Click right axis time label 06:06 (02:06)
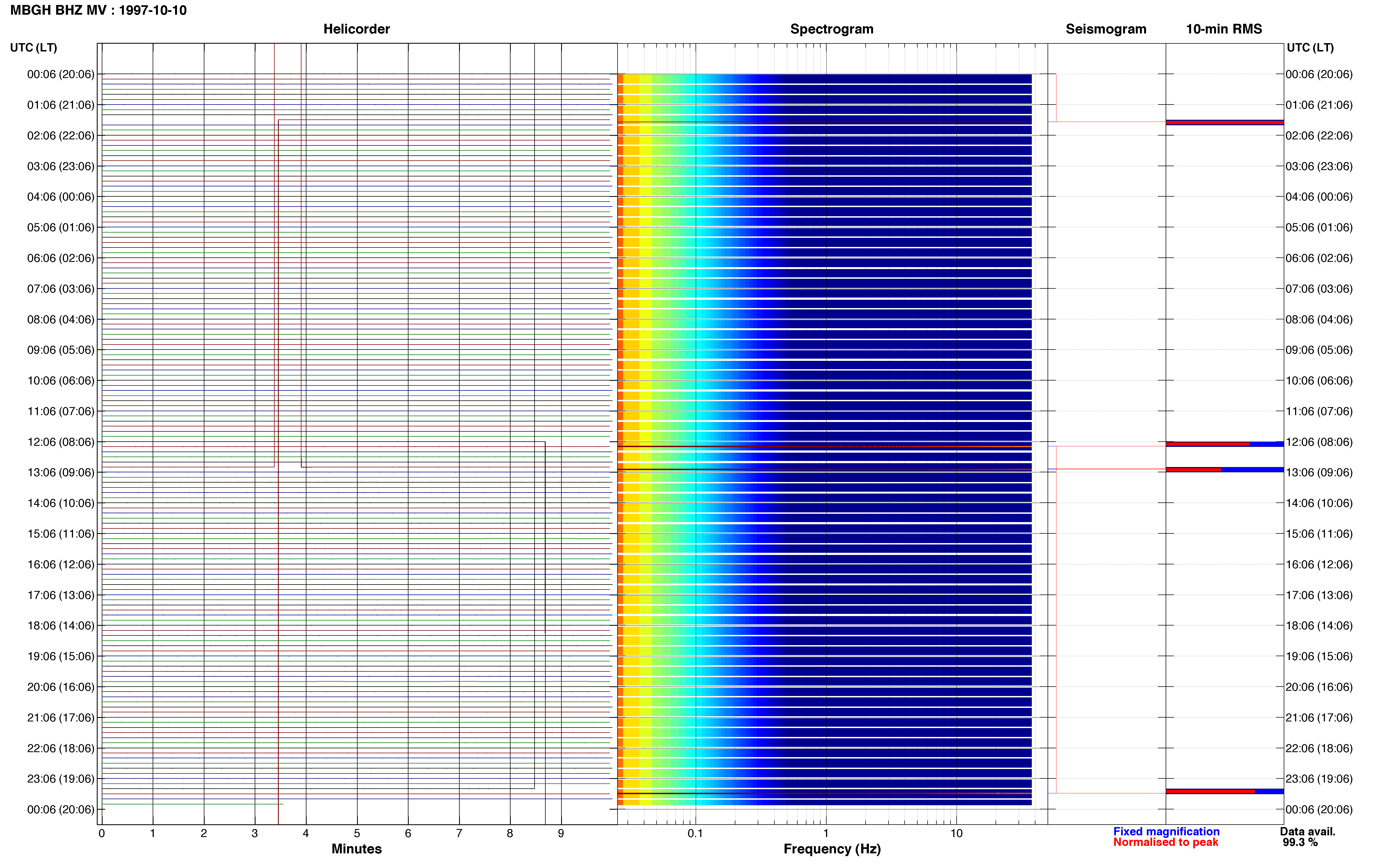 coord(1319,258)
